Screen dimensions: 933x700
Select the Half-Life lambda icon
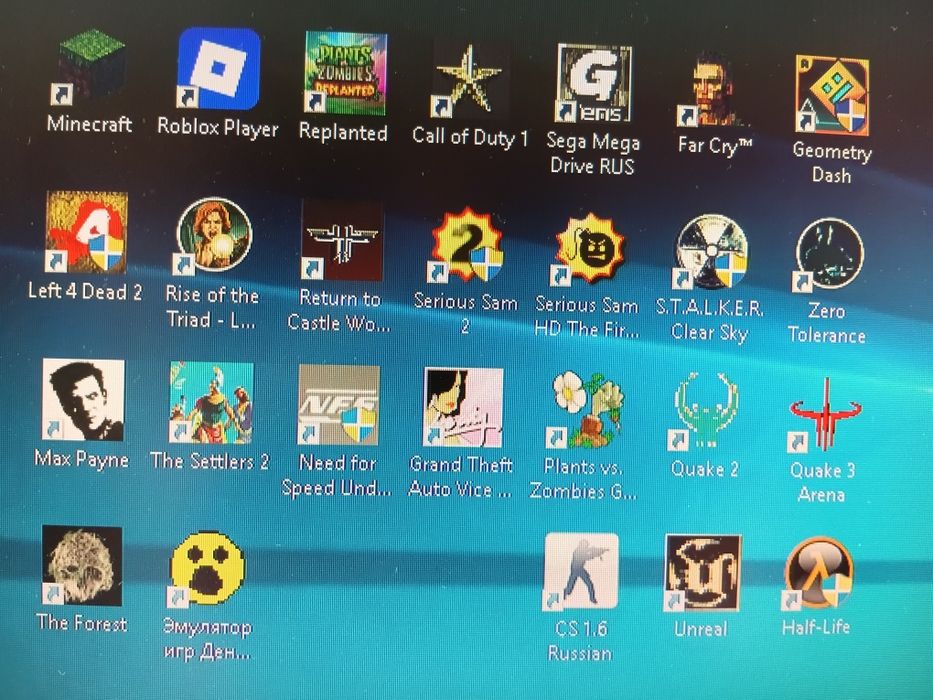tap(818, 572)
